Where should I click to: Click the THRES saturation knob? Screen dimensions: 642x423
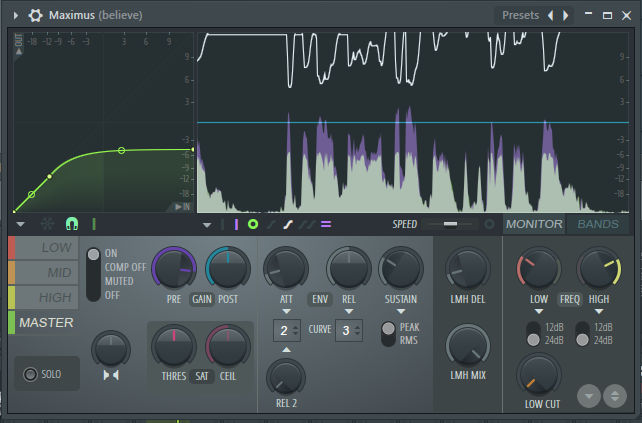click(x=174, y=347)
